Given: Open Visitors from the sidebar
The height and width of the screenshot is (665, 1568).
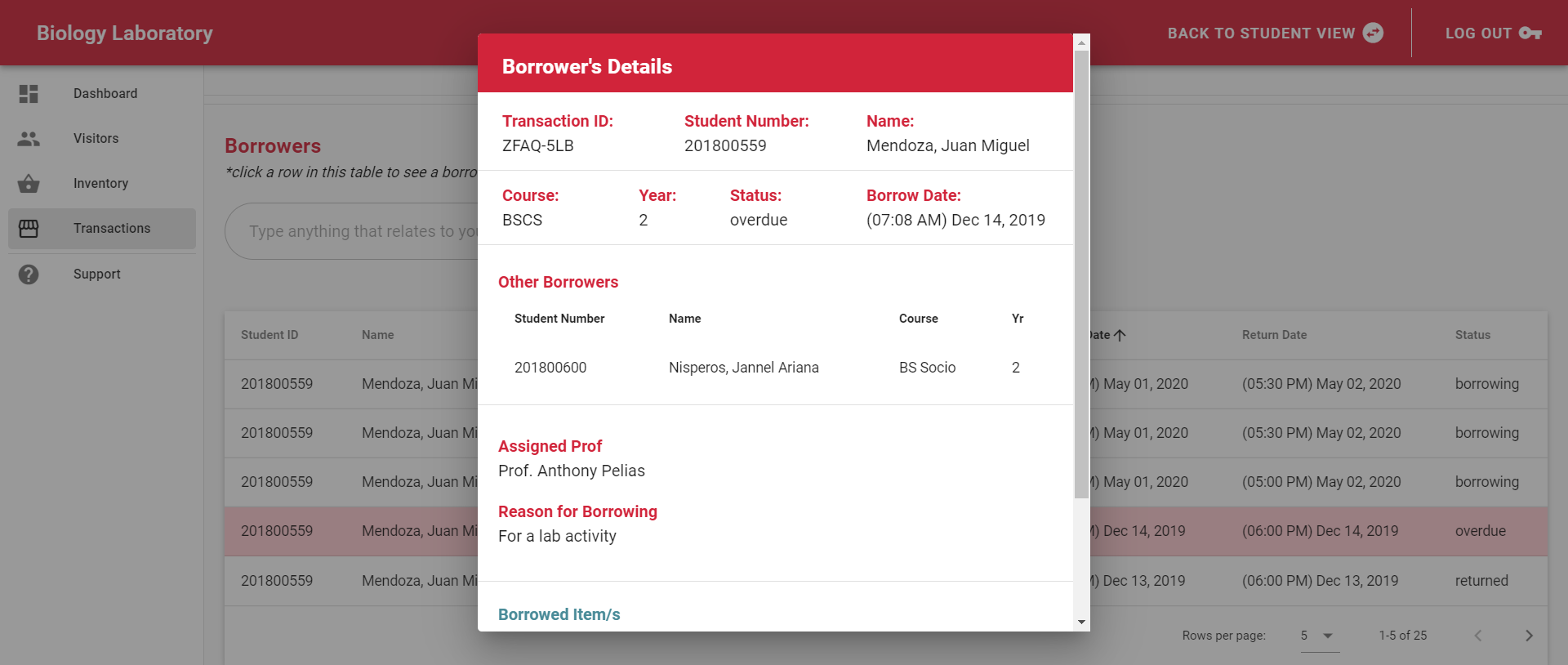Looking at the screenshot, I should tap(96, 139).
